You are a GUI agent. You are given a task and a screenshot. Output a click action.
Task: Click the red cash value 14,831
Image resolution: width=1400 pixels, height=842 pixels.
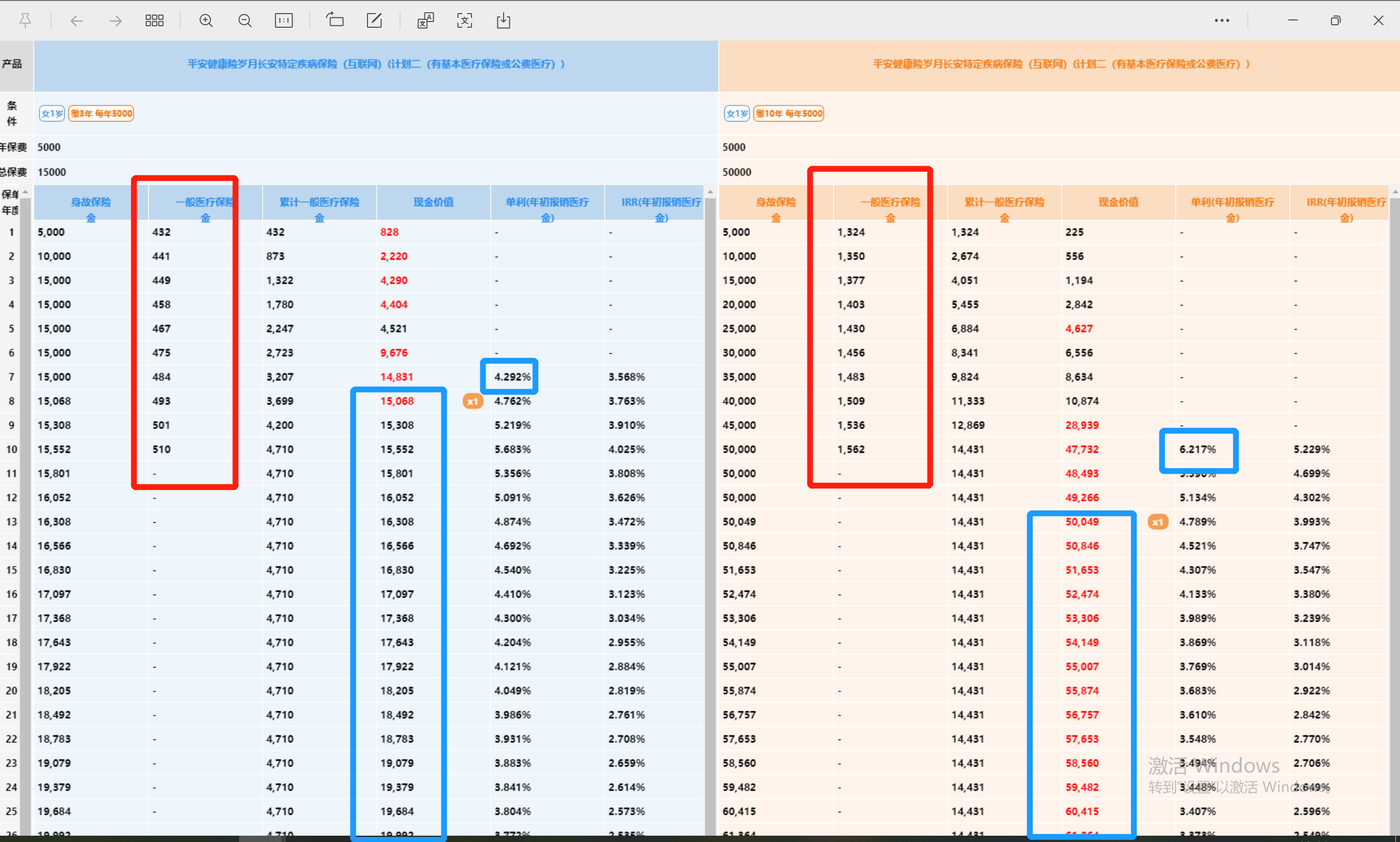click(x=397, y=377)
